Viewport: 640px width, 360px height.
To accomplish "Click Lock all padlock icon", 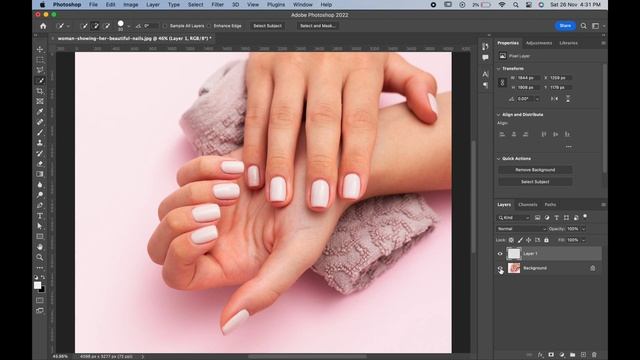I will coord(546,240).
